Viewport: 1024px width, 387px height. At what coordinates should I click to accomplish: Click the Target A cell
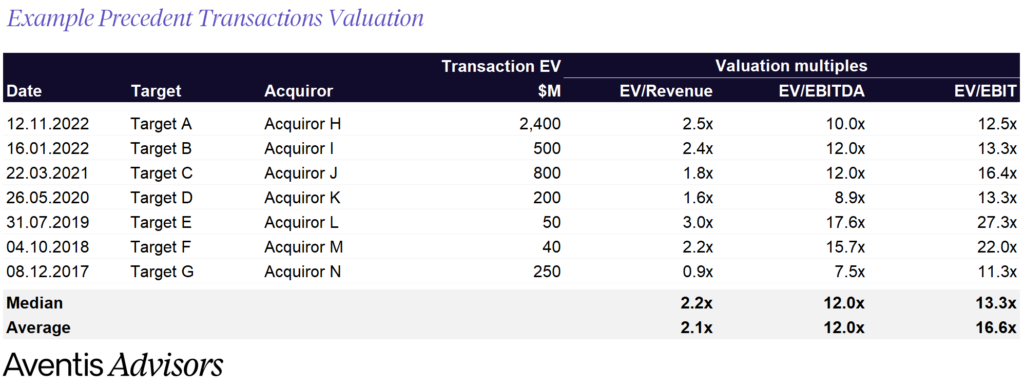coord(161,123)
